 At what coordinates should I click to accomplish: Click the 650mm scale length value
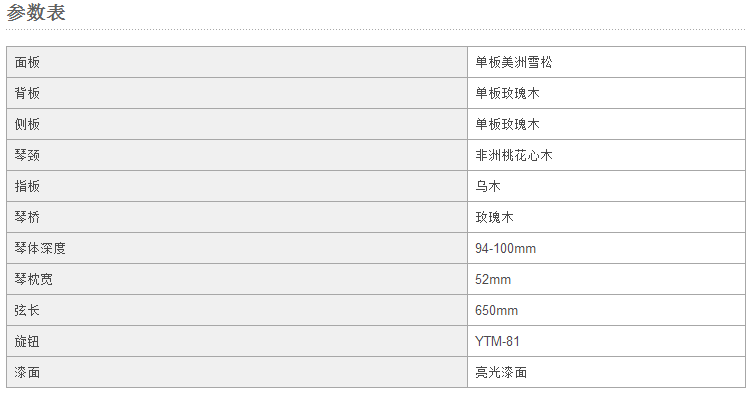[x=496, y=310]
